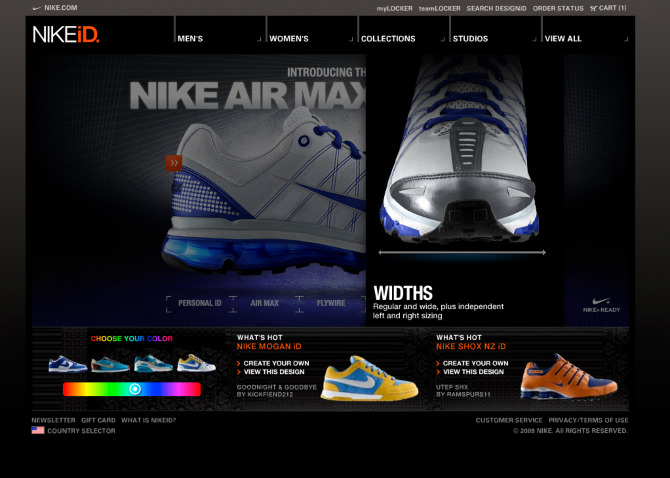Open the MEN'S menu

pyautogui.click(x=190, y=39)
